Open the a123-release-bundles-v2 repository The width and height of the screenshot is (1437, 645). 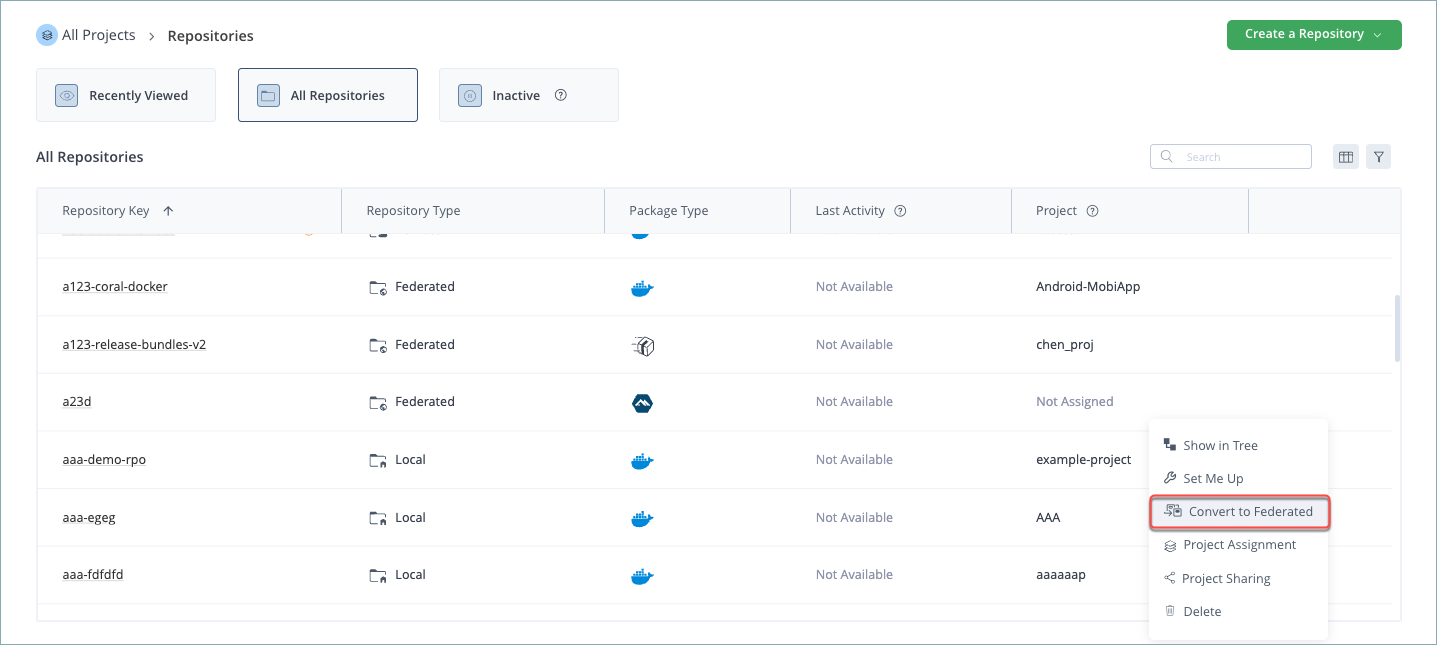(x=134, y=345)
